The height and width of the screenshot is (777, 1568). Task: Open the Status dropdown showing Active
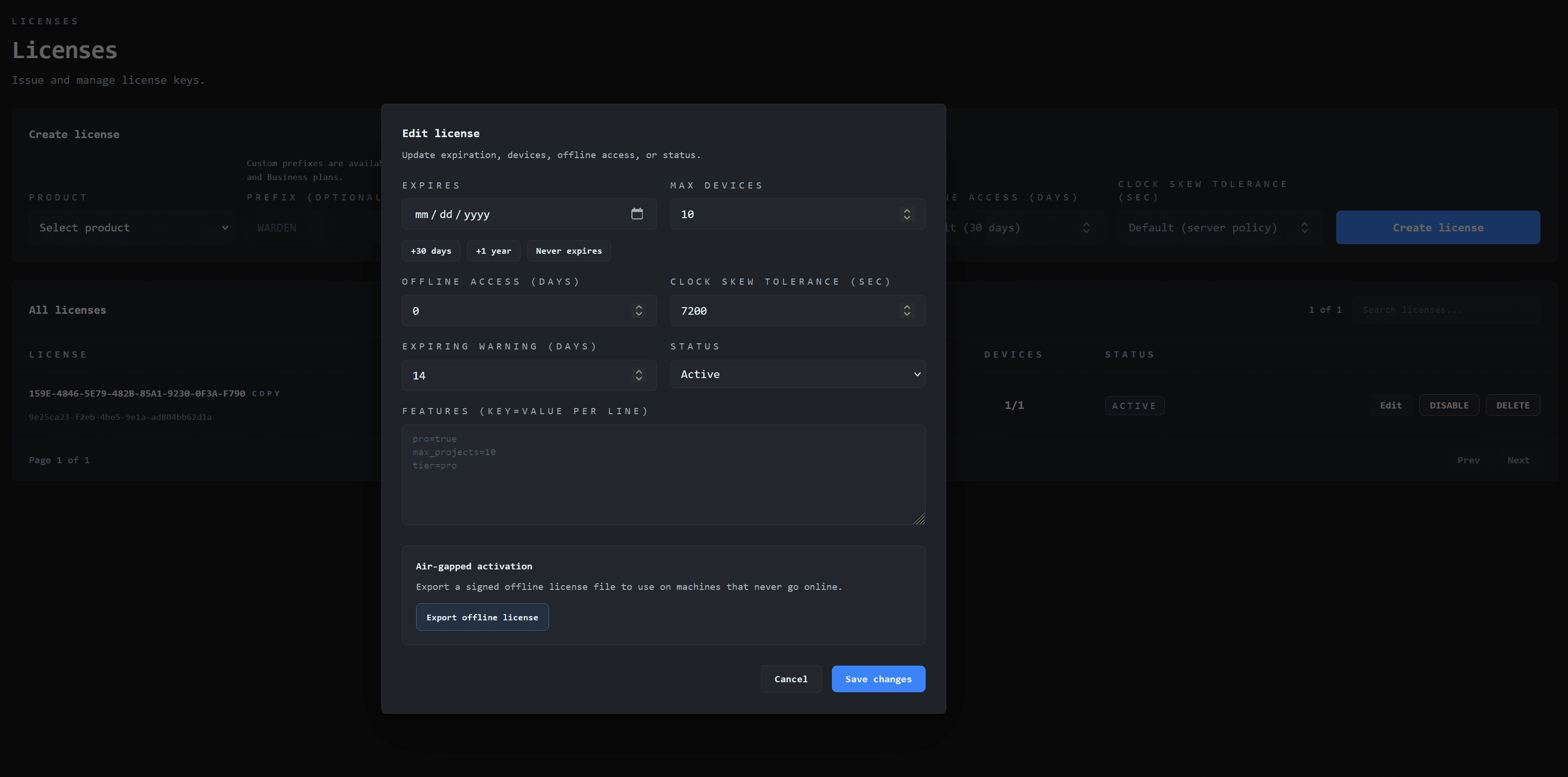click(x=798, y=374)
